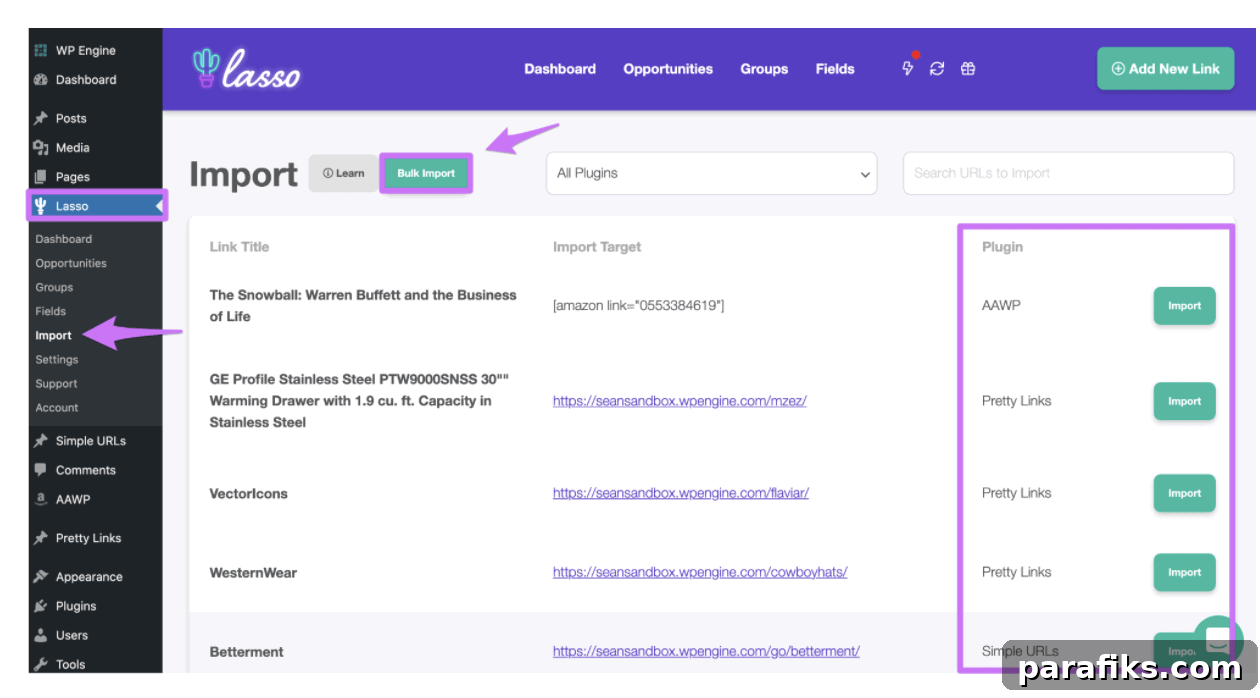Click the Pretty Links pin icon
This screenshot has width=1260, height=698.
tap(41, 538)
